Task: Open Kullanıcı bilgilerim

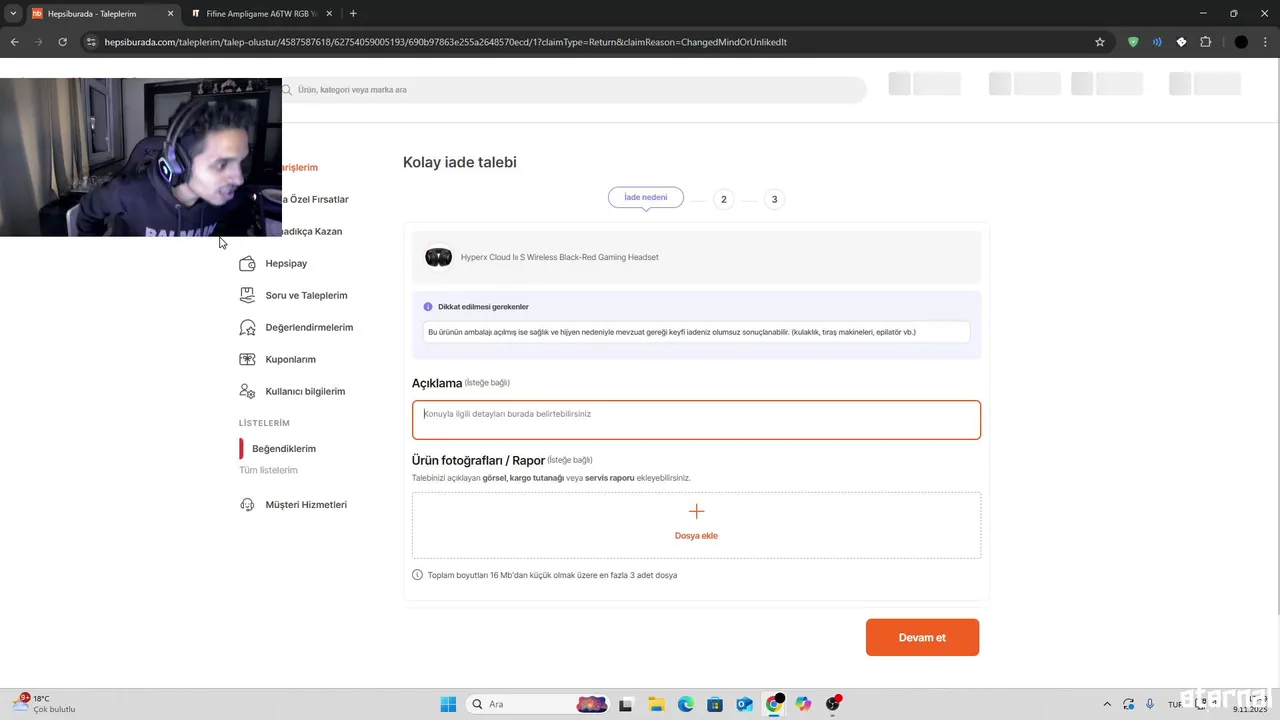Action: (x=305, y=392)
